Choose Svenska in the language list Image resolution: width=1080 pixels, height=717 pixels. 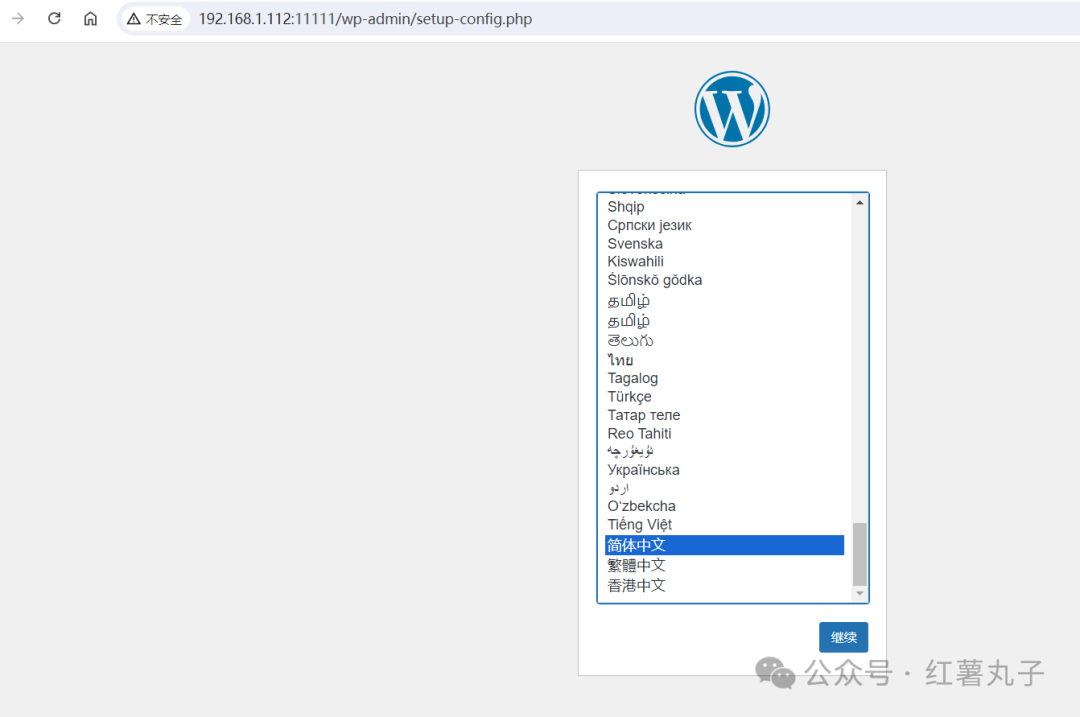pyautogui.click(x=635, y=244)
